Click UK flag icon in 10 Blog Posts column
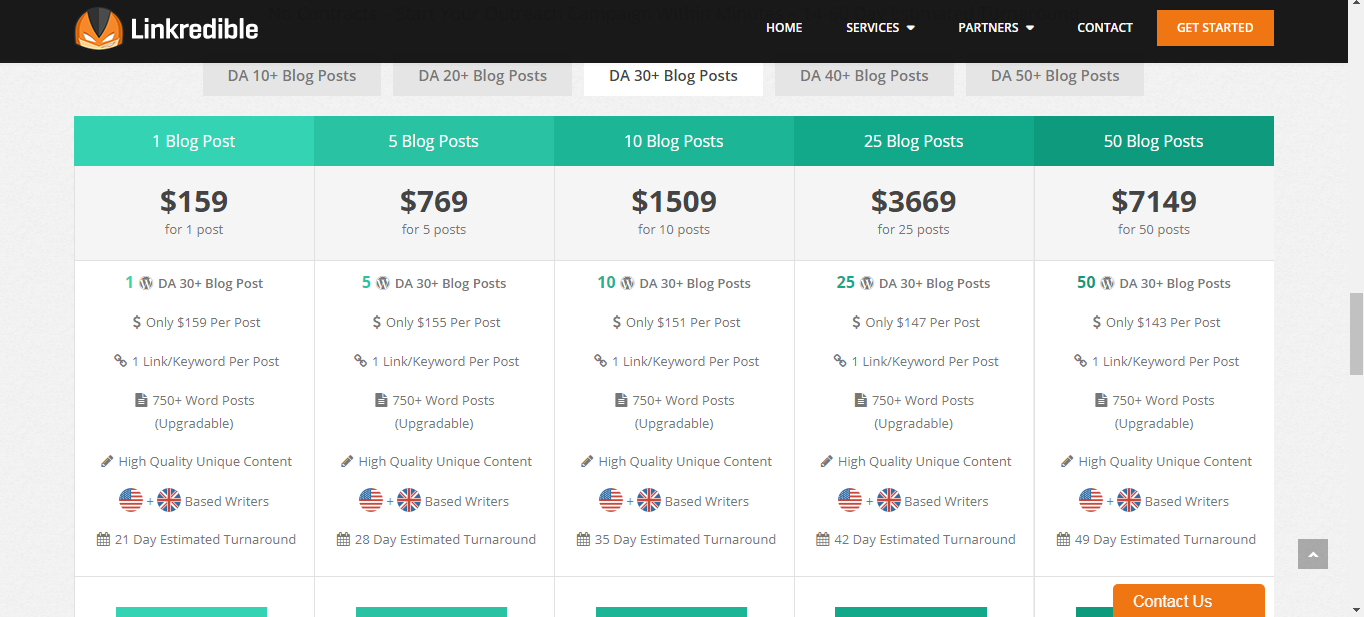Screen dimensions: 1364x617 [649, 500]
